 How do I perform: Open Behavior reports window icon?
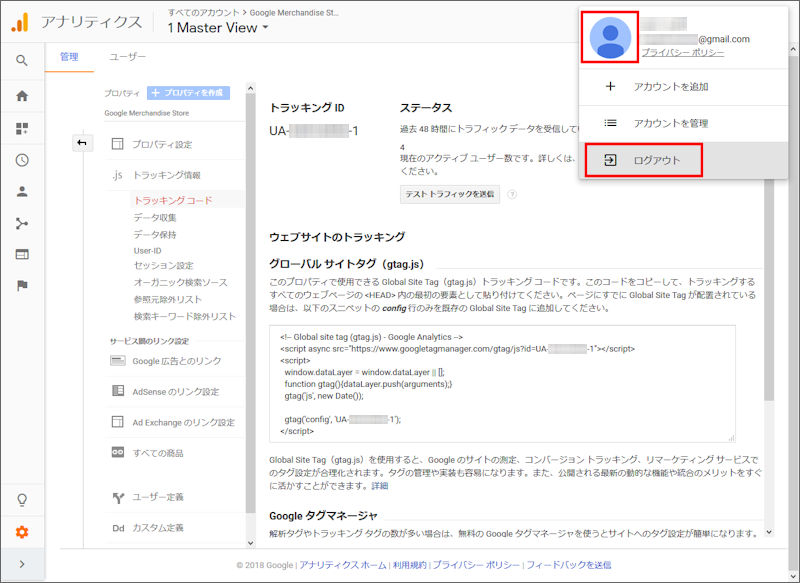point(22,254)
